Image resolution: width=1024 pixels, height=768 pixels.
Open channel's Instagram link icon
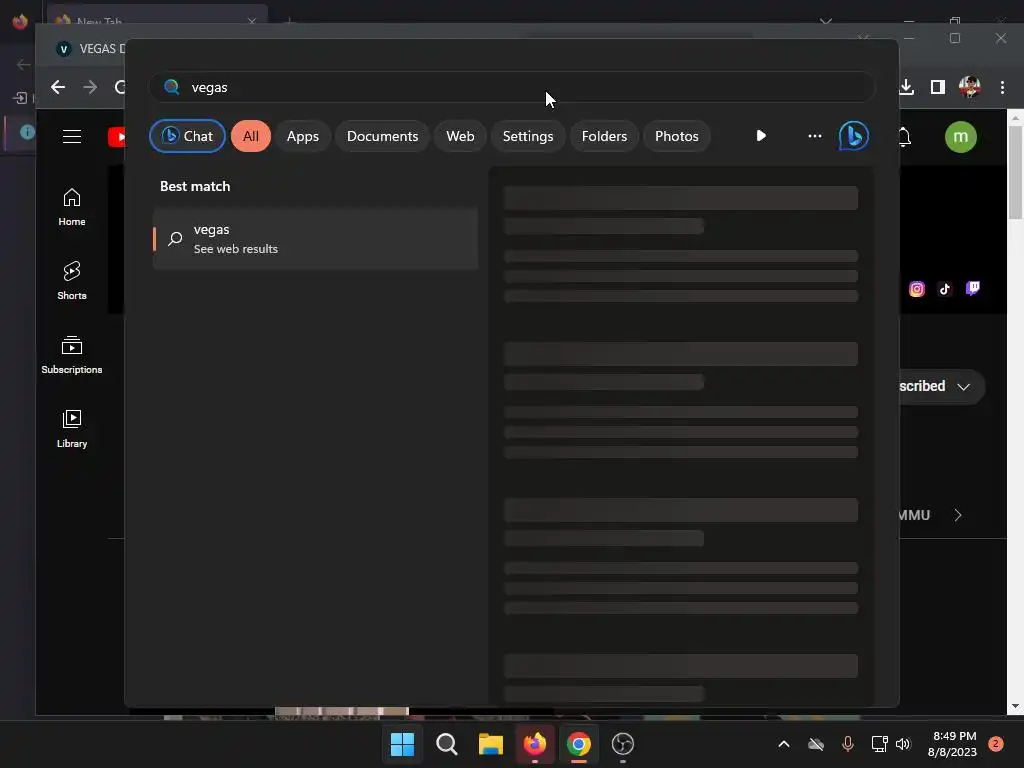[917, 289]
